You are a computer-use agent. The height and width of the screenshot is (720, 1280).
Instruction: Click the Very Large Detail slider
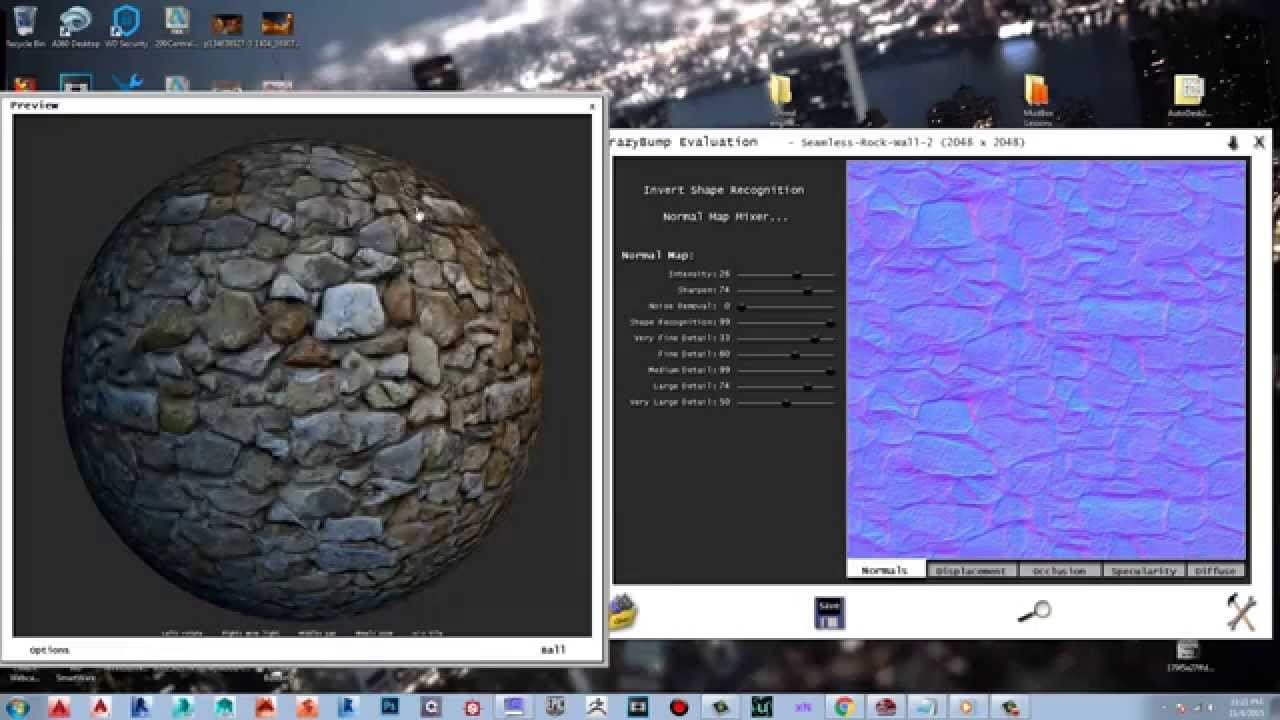pos(785,402)
